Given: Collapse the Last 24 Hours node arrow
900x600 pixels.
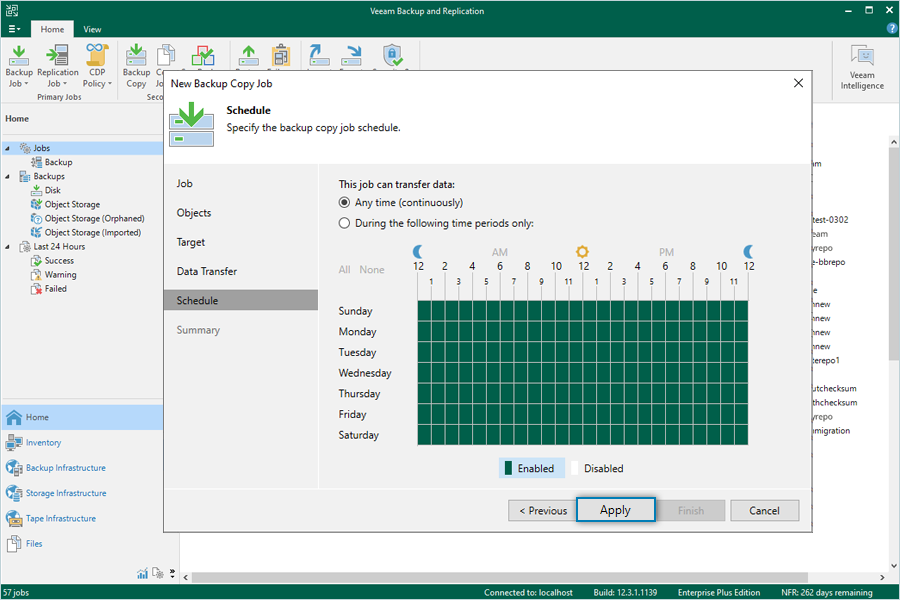Looking at the screenshot, I should coord(7,247).
